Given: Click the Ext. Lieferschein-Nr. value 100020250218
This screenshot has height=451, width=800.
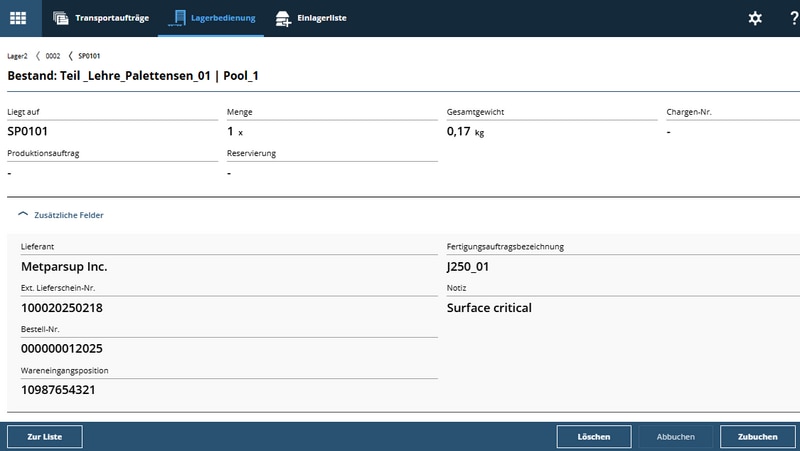Looking at the screenshot, I should click(62, 308).
